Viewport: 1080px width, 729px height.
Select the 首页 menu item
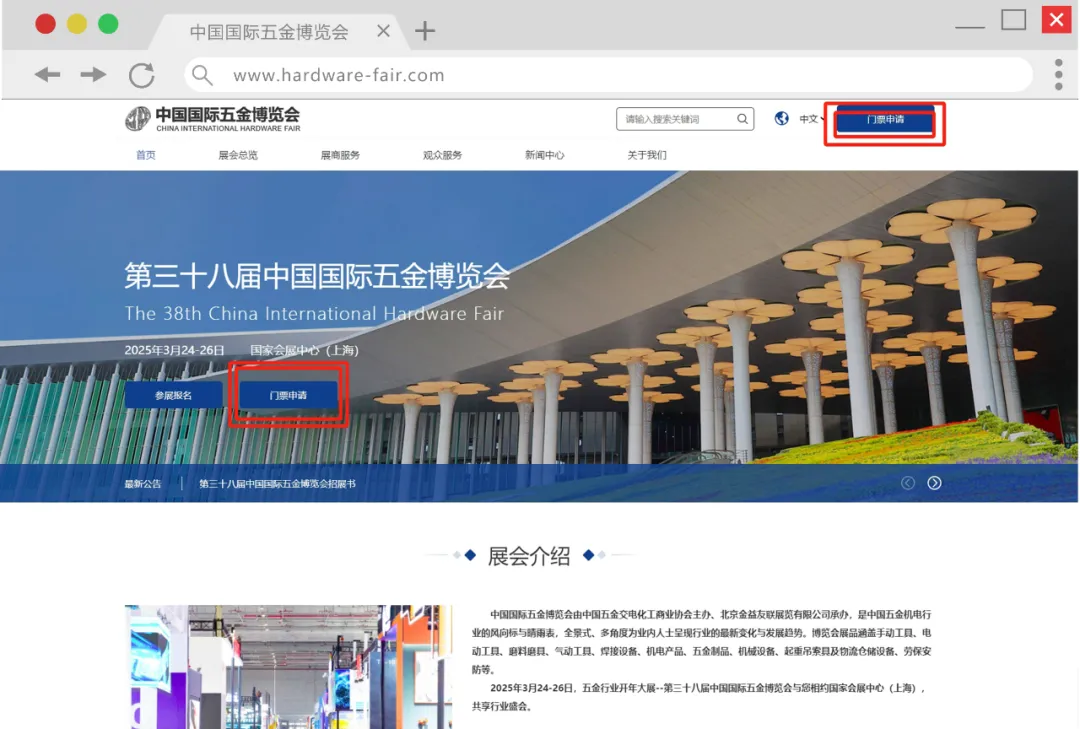tap(145, 155)
